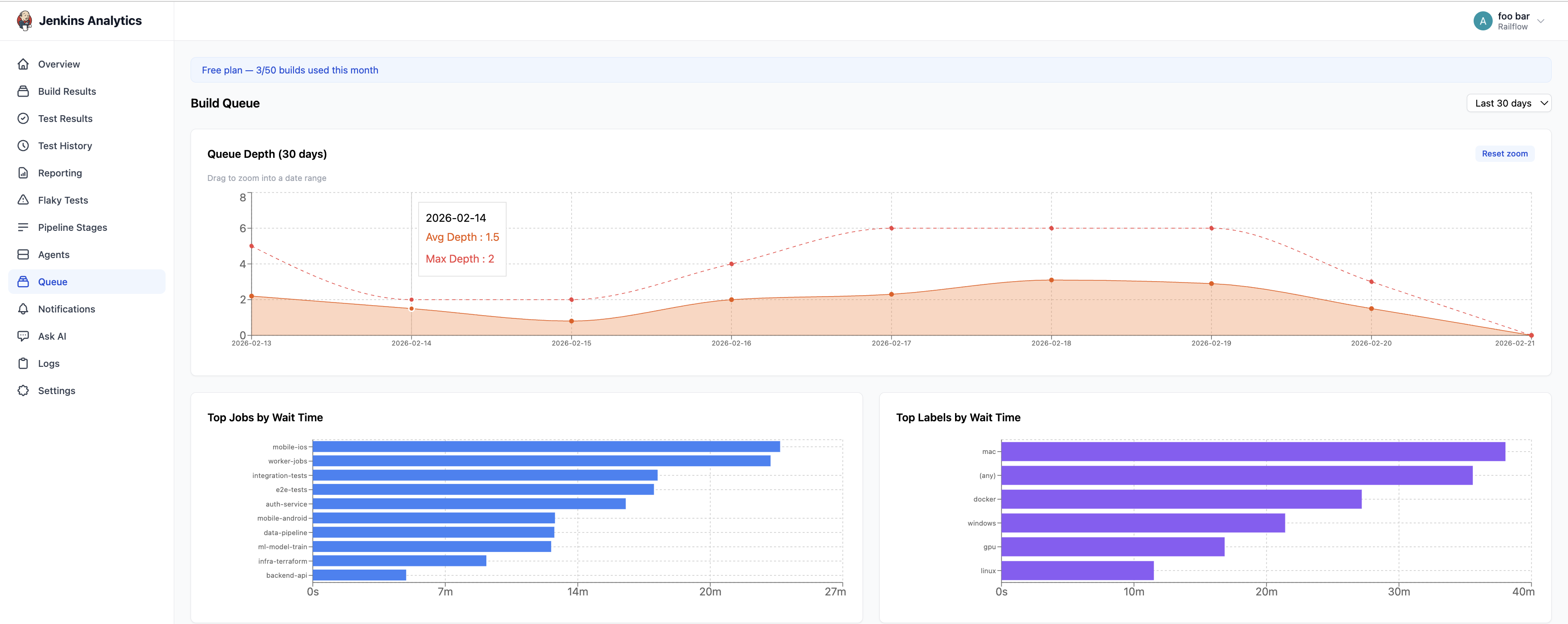
Task: Click the Ask AI chat icon
Action: (23, 336)
